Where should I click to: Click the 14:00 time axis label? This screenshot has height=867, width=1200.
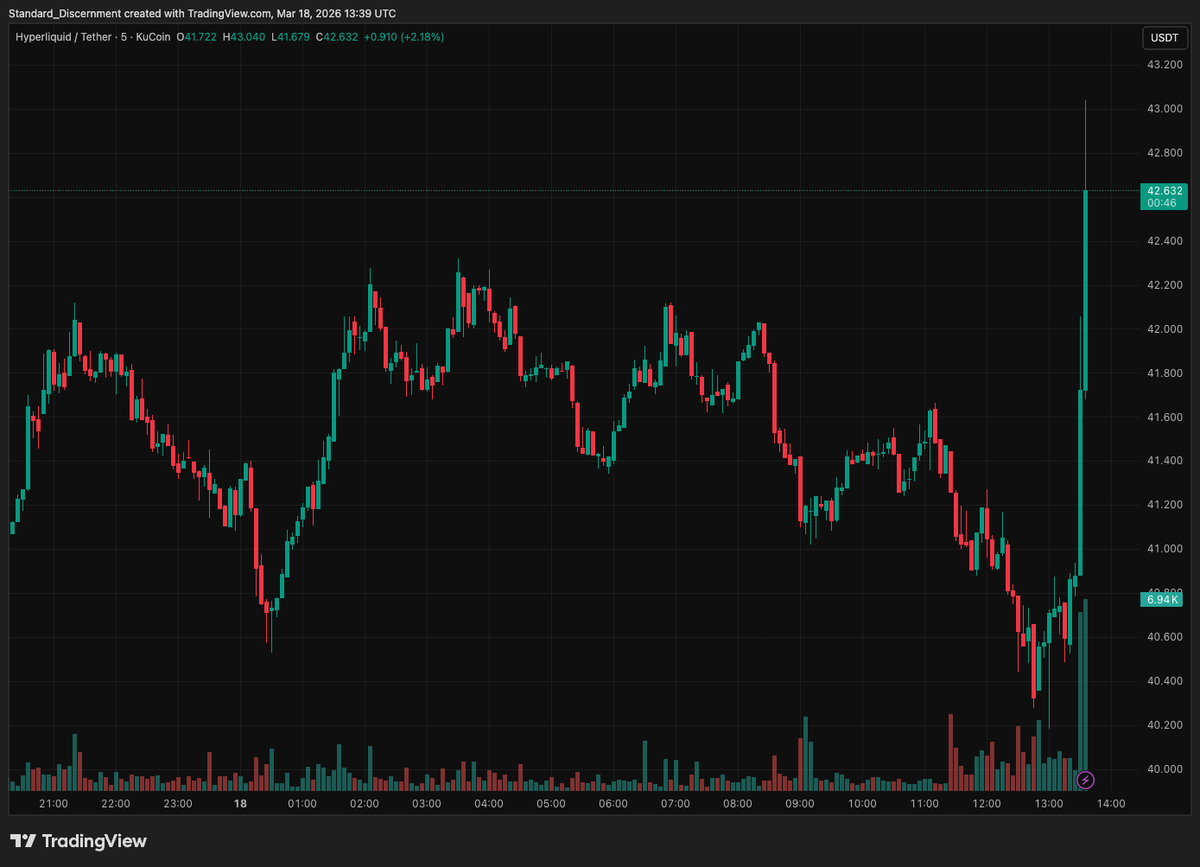pyautogui.click(x=1111, y=804)
